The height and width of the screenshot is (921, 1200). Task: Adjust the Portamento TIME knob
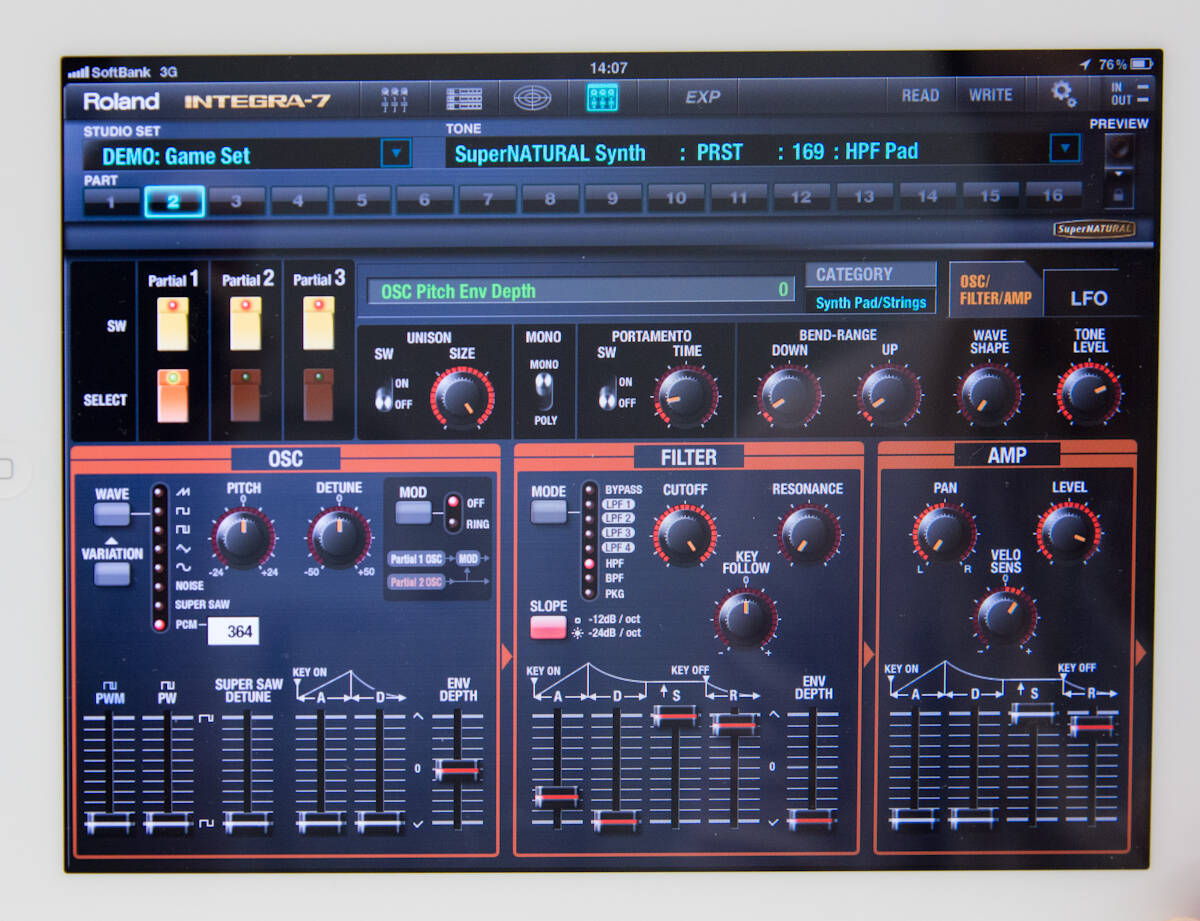[686, 396]
